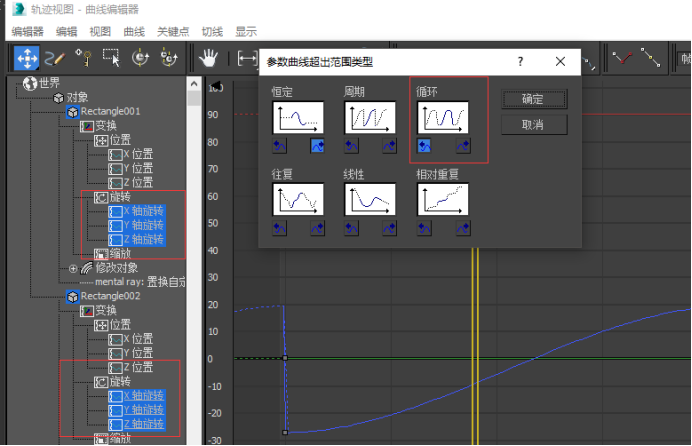This screenshot has width=692, height=446.
Task: Click the Frame Horizontal Extents icon
Action: [247, 58]
